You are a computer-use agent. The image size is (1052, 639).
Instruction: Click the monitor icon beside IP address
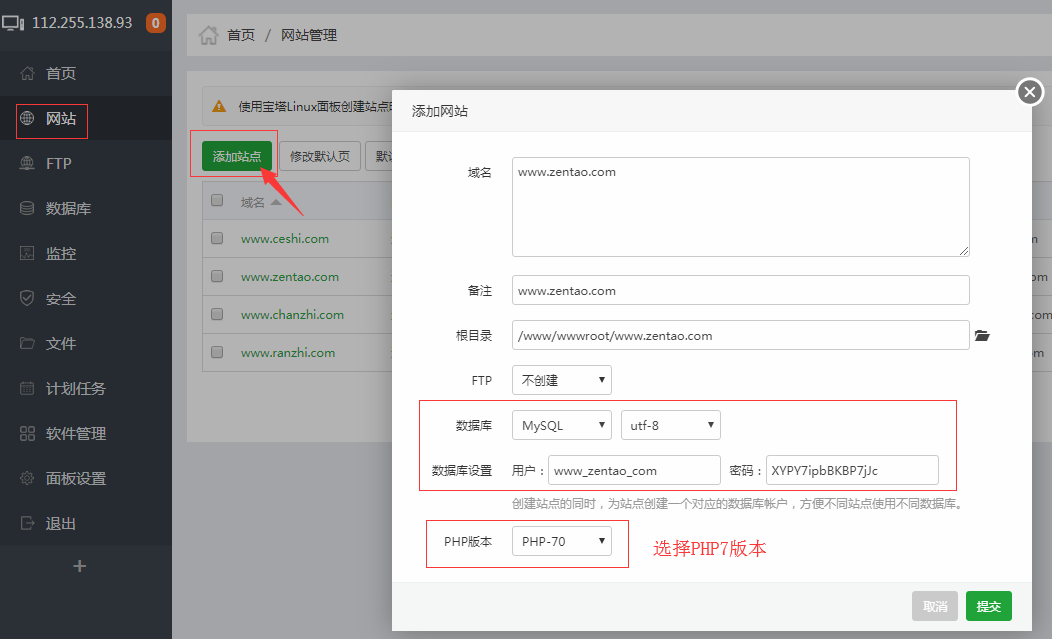click(15, 23)
